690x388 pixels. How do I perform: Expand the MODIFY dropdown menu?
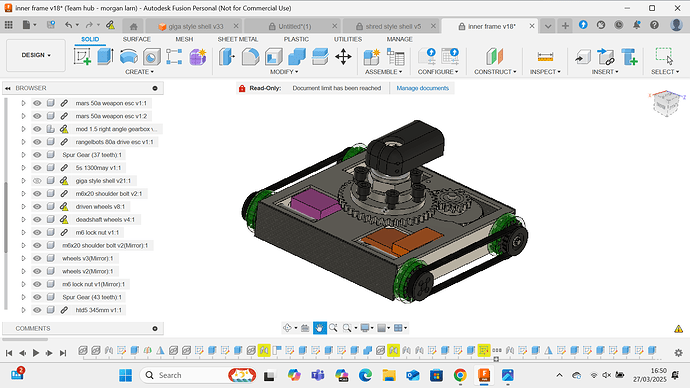284,72
